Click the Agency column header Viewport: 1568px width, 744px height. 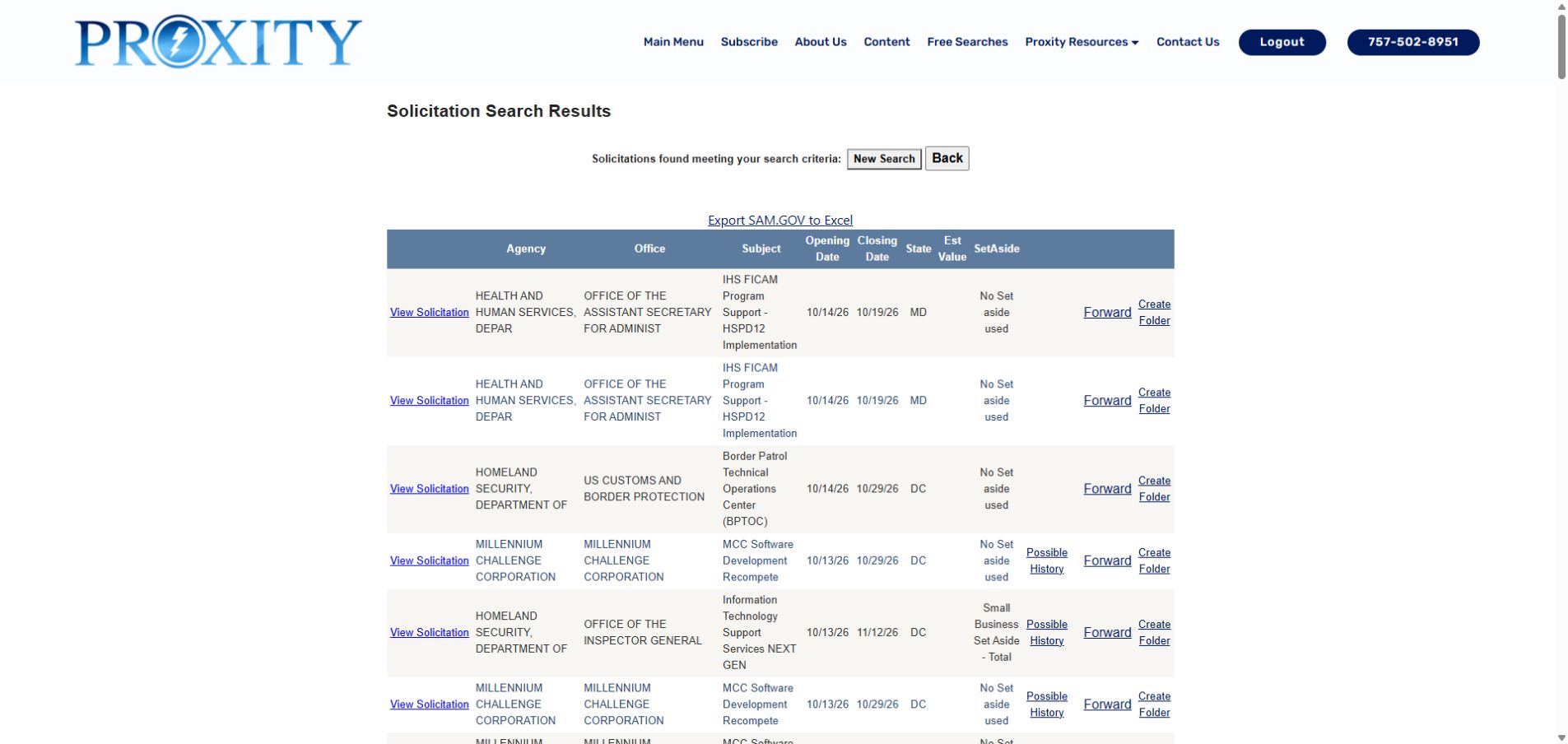(x=526, y=249)
